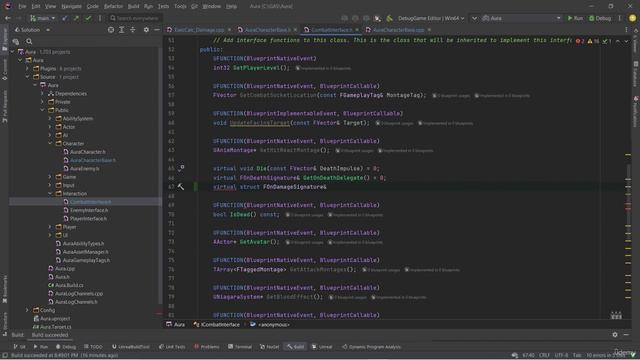Open the Refactor menu
640x360 pixels.
(113, 7)
